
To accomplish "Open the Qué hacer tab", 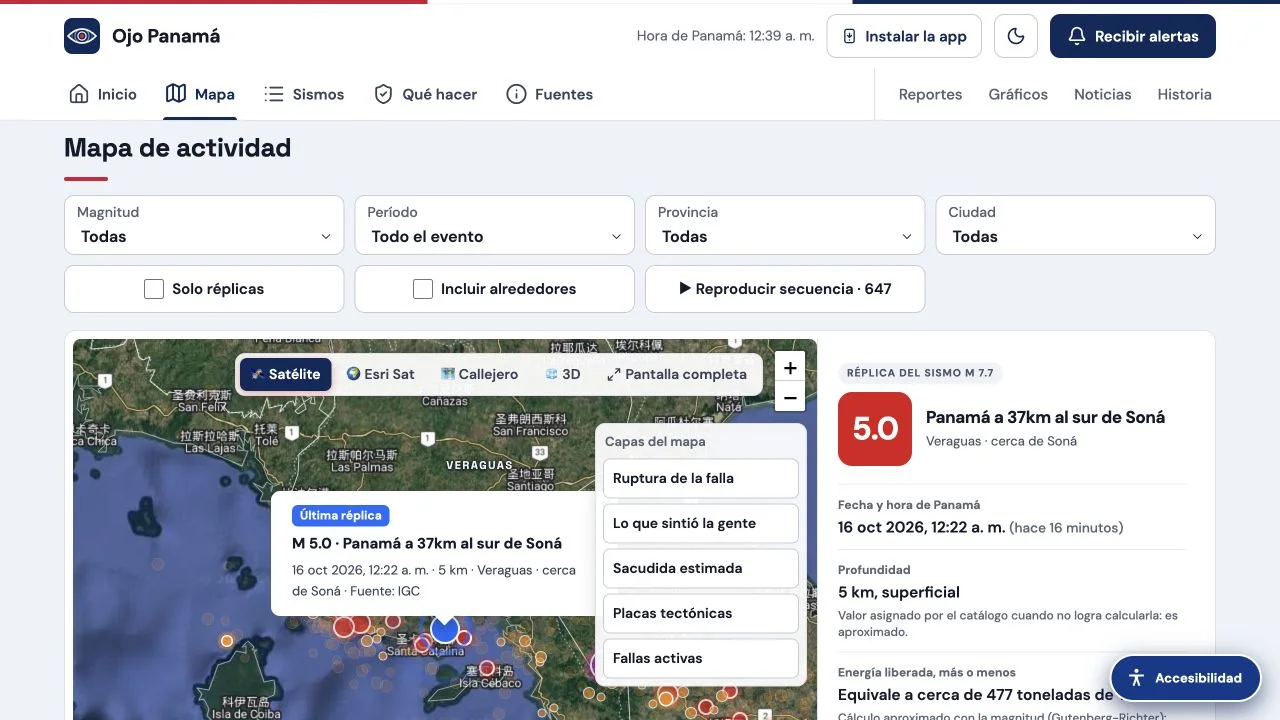I will pos(425,94).
